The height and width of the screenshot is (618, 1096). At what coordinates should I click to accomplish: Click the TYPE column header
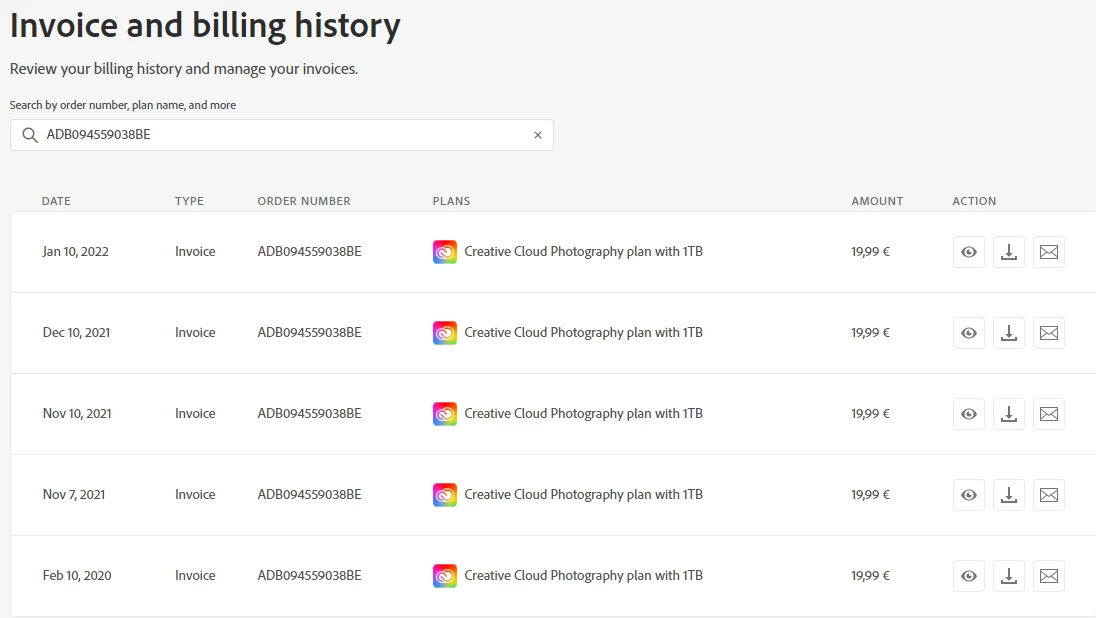pyautogui.click(x=189, y=201)
